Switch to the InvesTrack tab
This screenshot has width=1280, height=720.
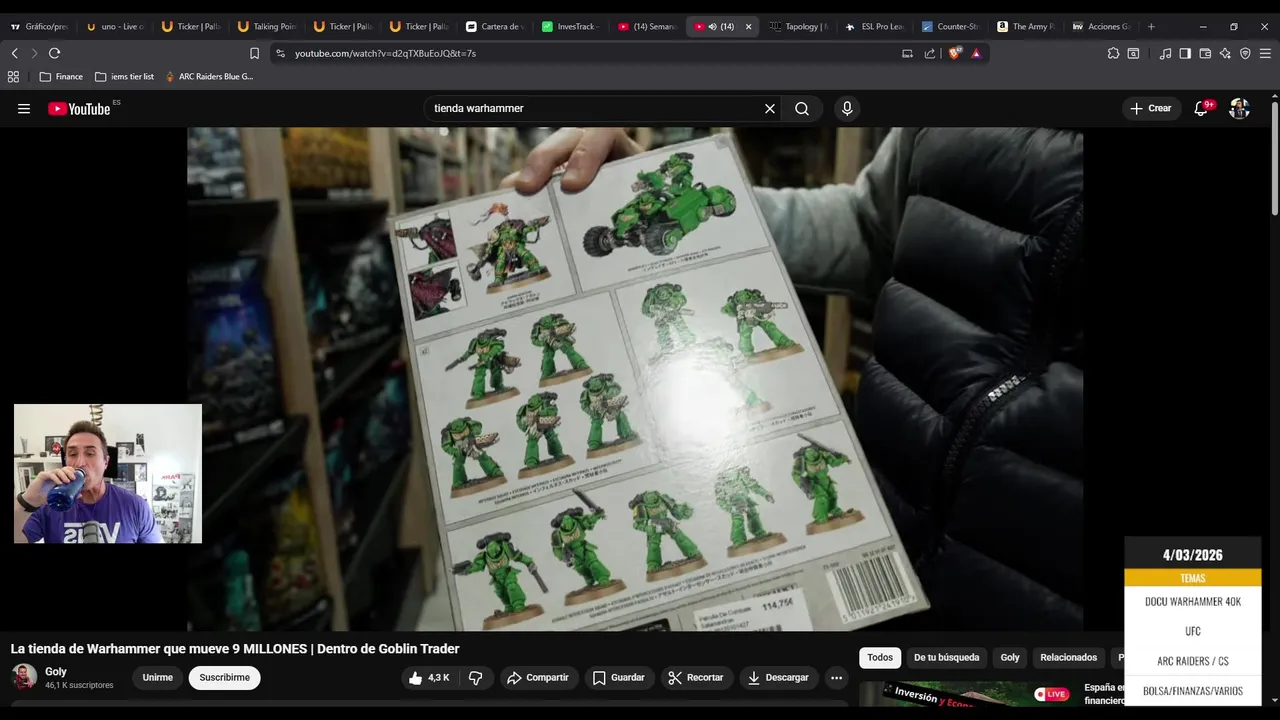coord(571,27)
